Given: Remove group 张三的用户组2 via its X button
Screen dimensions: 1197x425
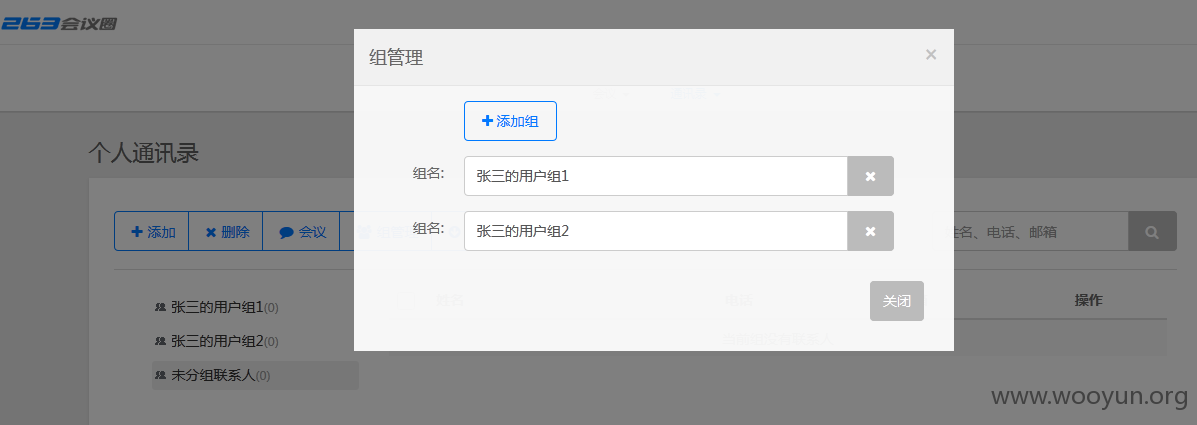Looking at the screenshot, I should coord(870,230).
